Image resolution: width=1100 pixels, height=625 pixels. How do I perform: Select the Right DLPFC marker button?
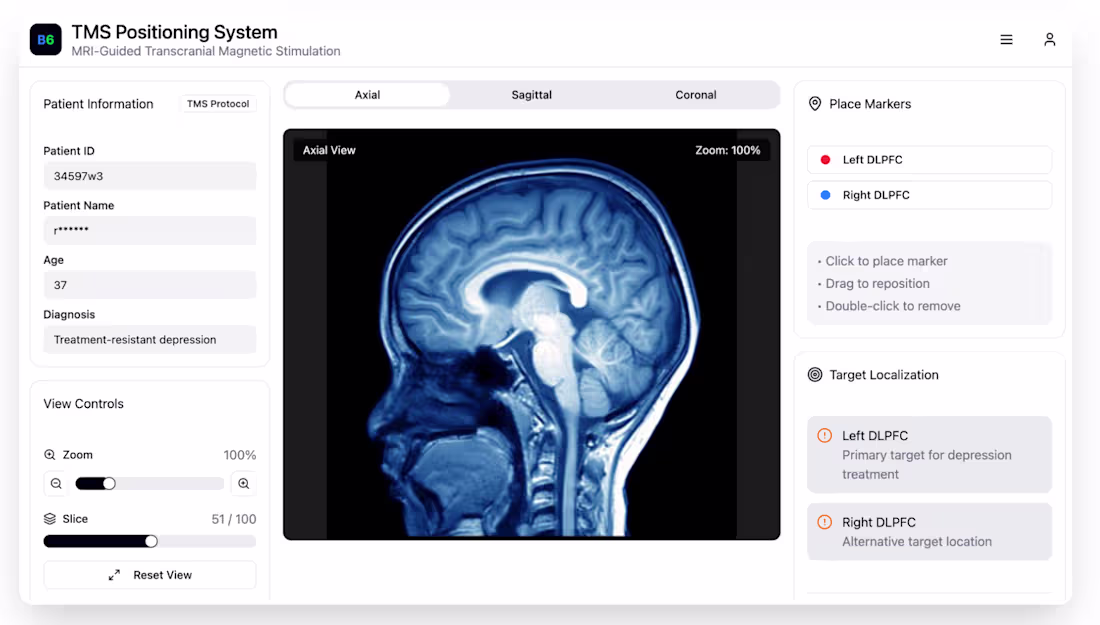click(929, 194)
